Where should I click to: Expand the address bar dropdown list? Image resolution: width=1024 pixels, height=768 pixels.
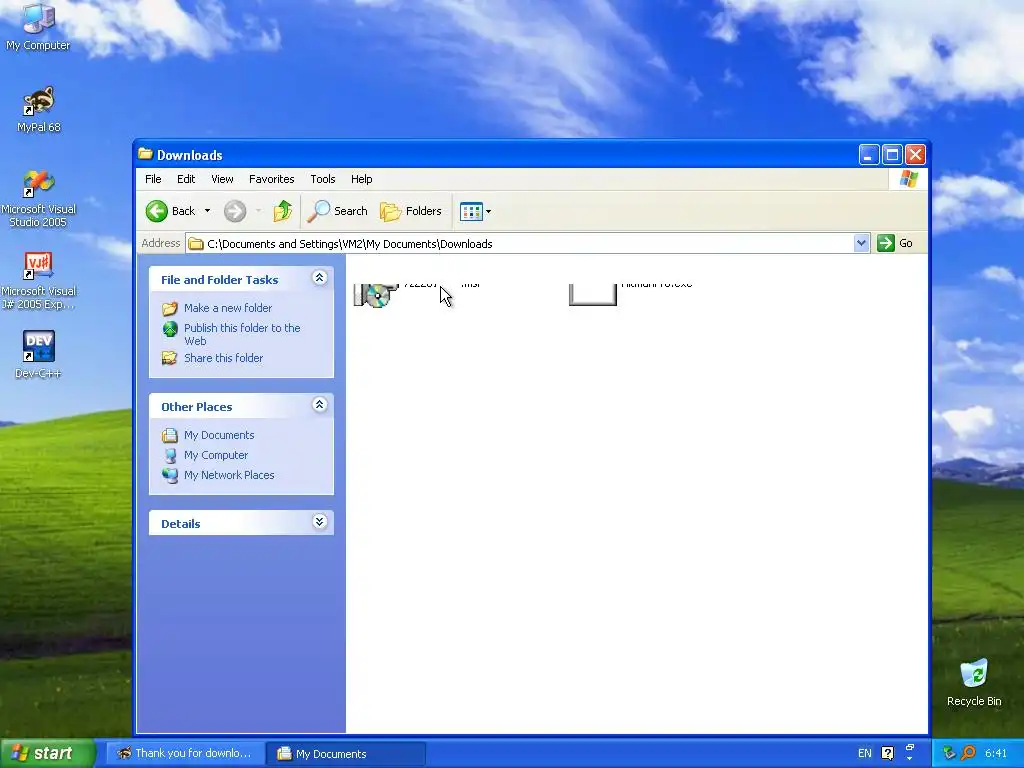tap(861, 244)
